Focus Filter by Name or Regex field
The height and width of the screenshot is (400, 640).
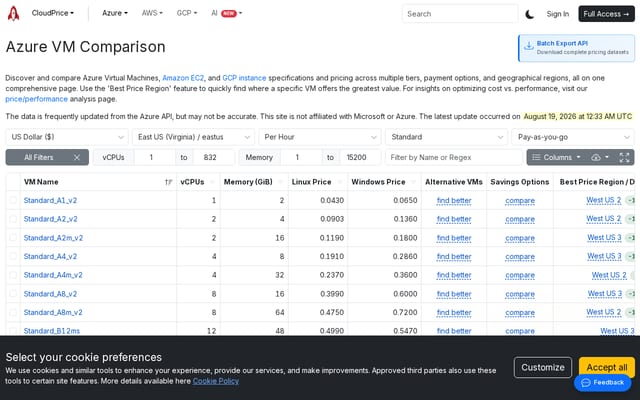(454, 157)
